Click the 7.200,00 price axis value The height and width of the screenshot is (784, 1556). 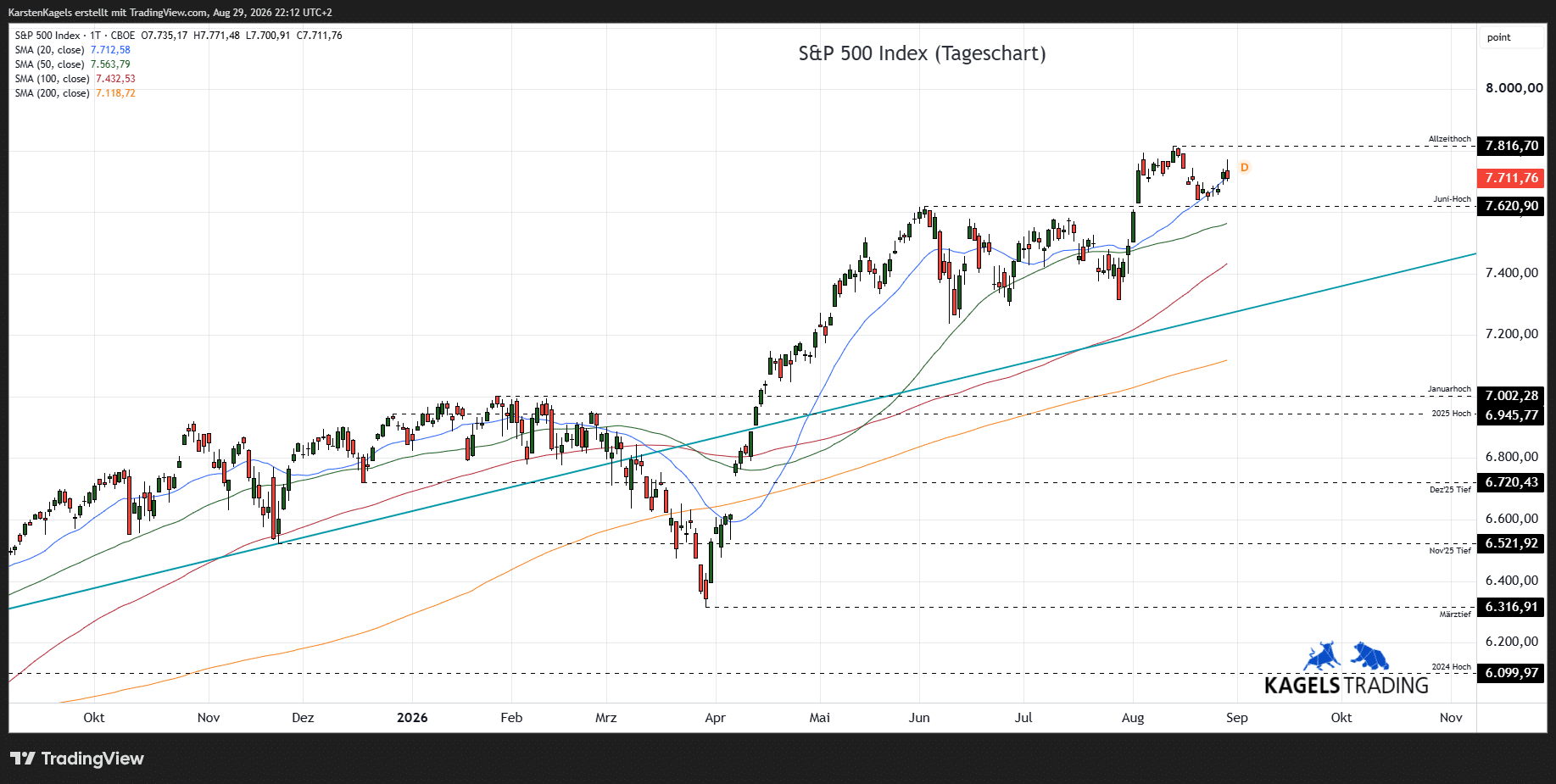[x=1512, y=334]
